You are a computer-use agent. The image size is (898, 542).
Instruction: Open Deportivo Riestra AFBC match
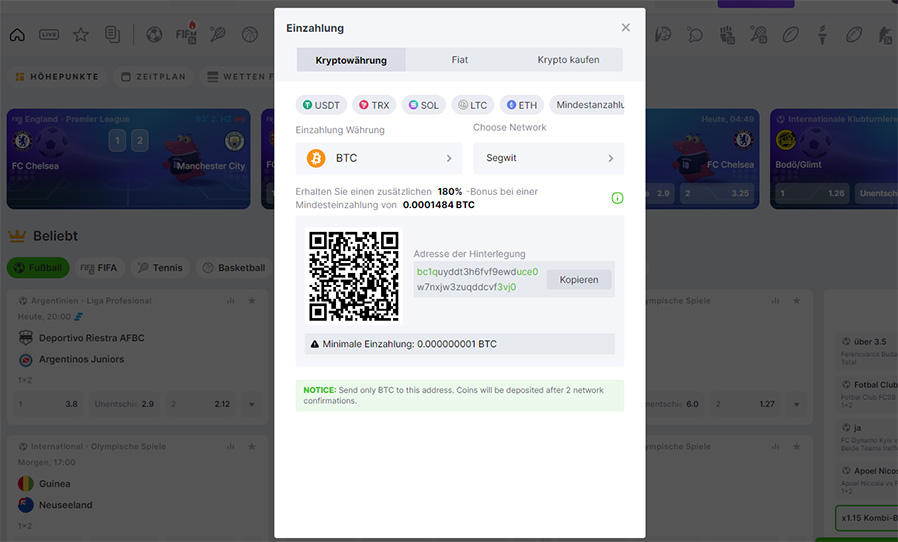(x=92, y=338)
